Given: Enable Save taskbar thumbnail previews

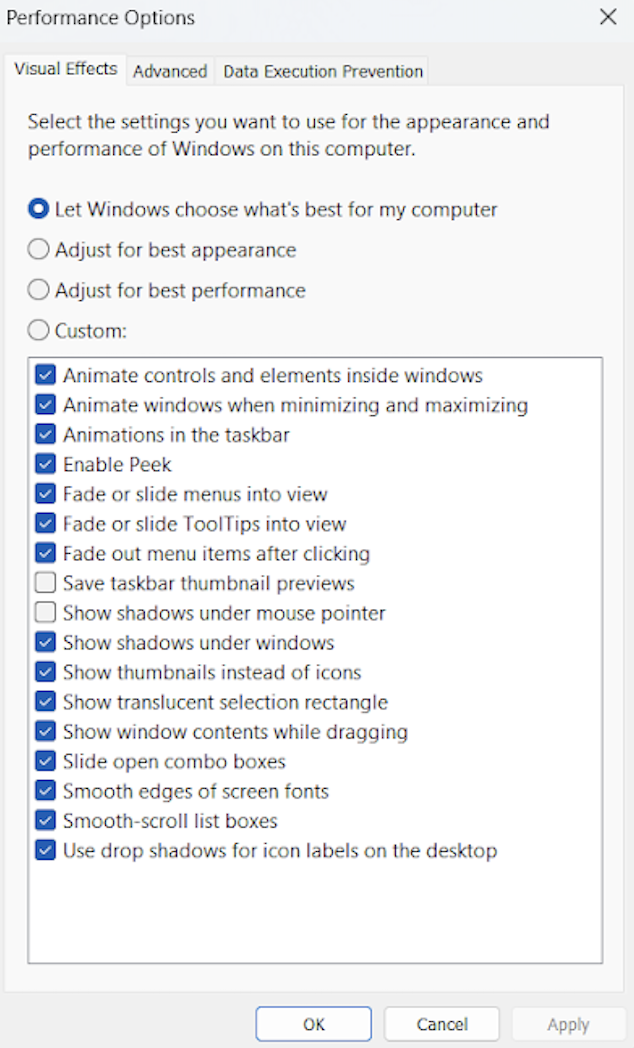Looking at the screenshot, I should pyautogui.click(x=45, y=583).
